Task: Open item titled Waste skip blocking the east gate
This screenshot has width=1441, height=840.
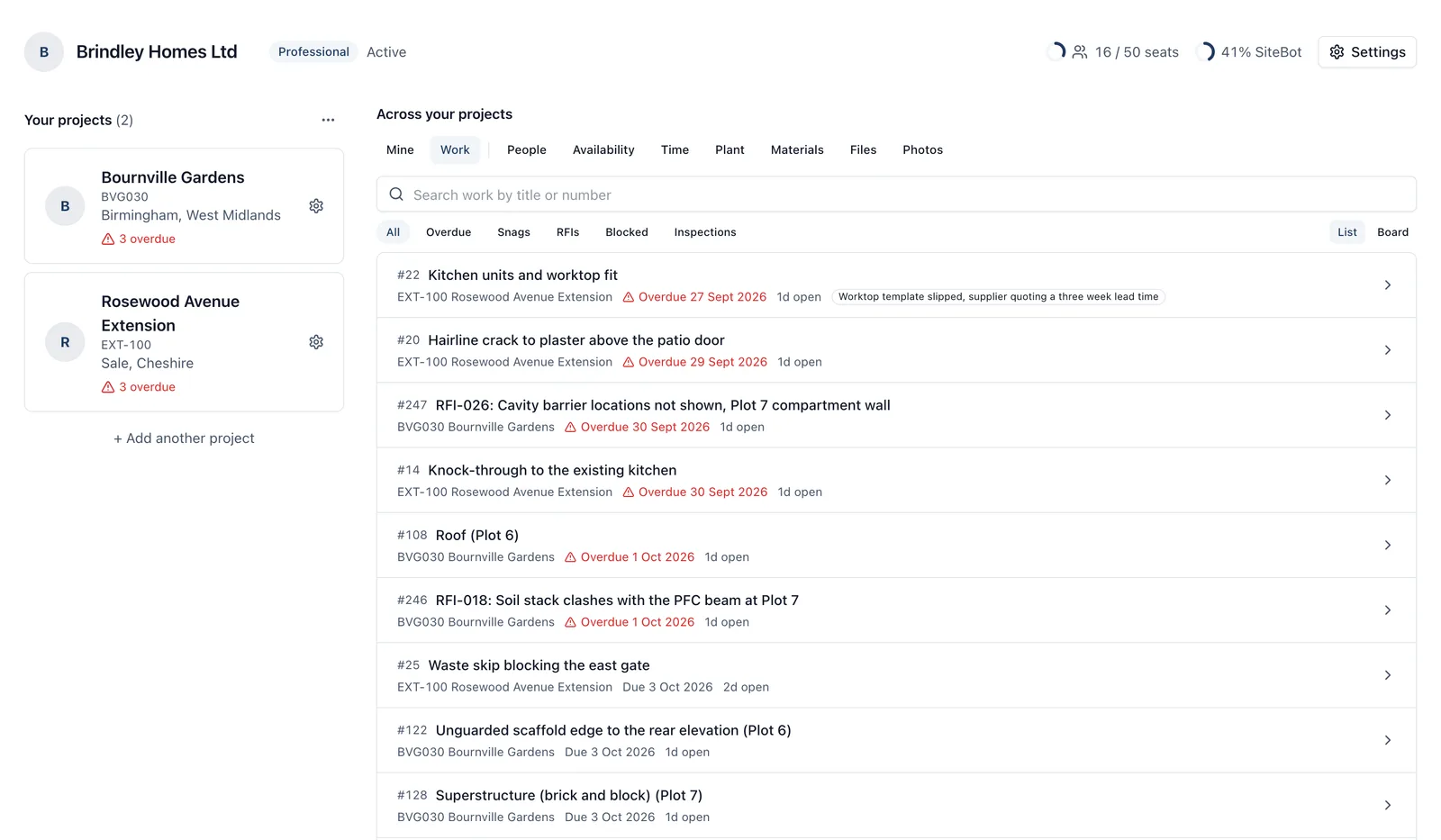Action: click(x=539, y=665)
